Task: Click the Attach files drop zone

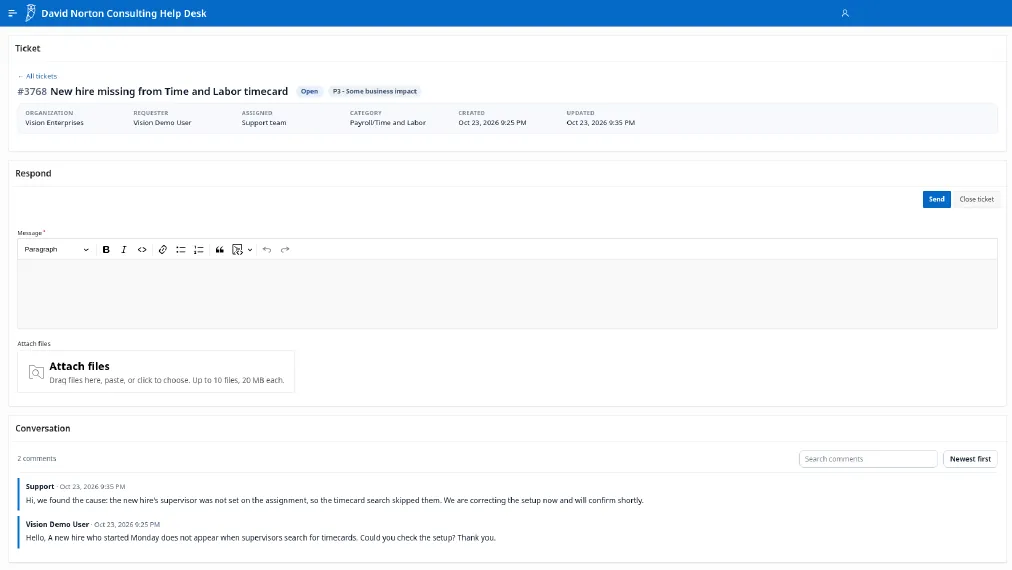Action: click(156, 372)
